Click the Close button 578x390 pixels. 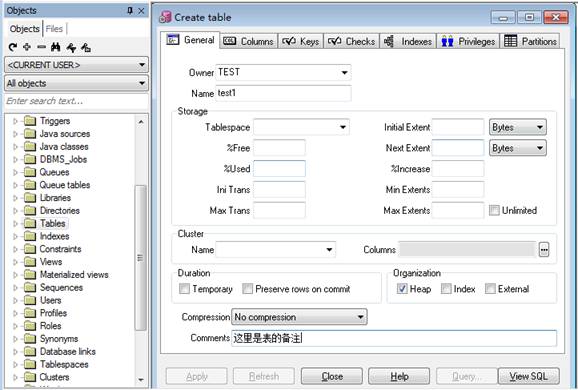pyautogui.click(x=332, y=376)
